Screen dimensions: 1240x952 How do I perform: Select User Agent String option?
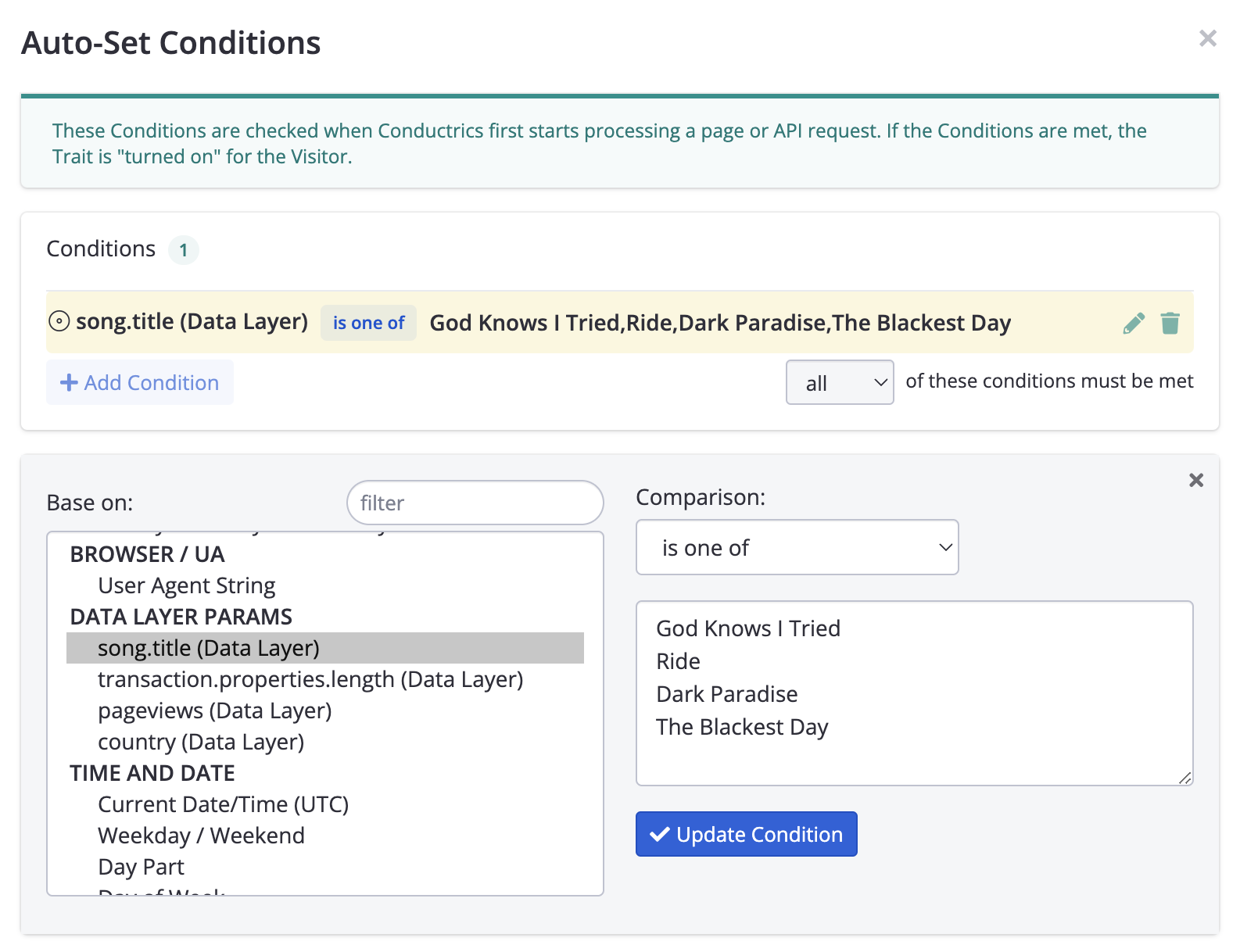click(186, 585)
